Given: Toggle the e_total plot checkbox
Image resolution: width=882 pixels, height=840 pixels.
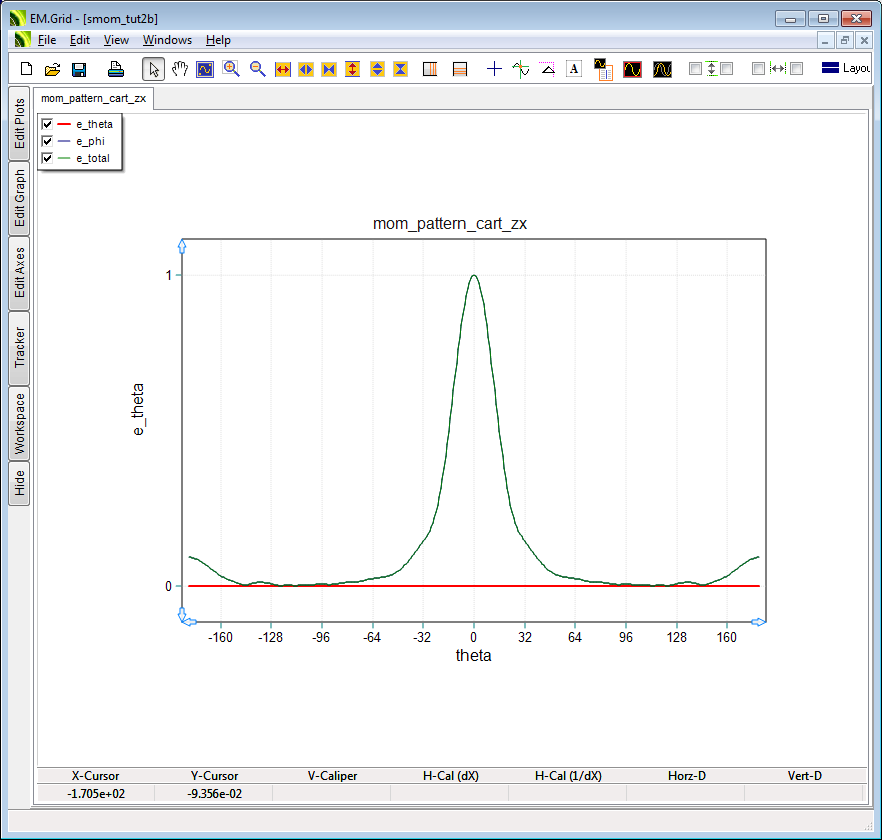Looking at the screenshot, I should coord(47,158).
